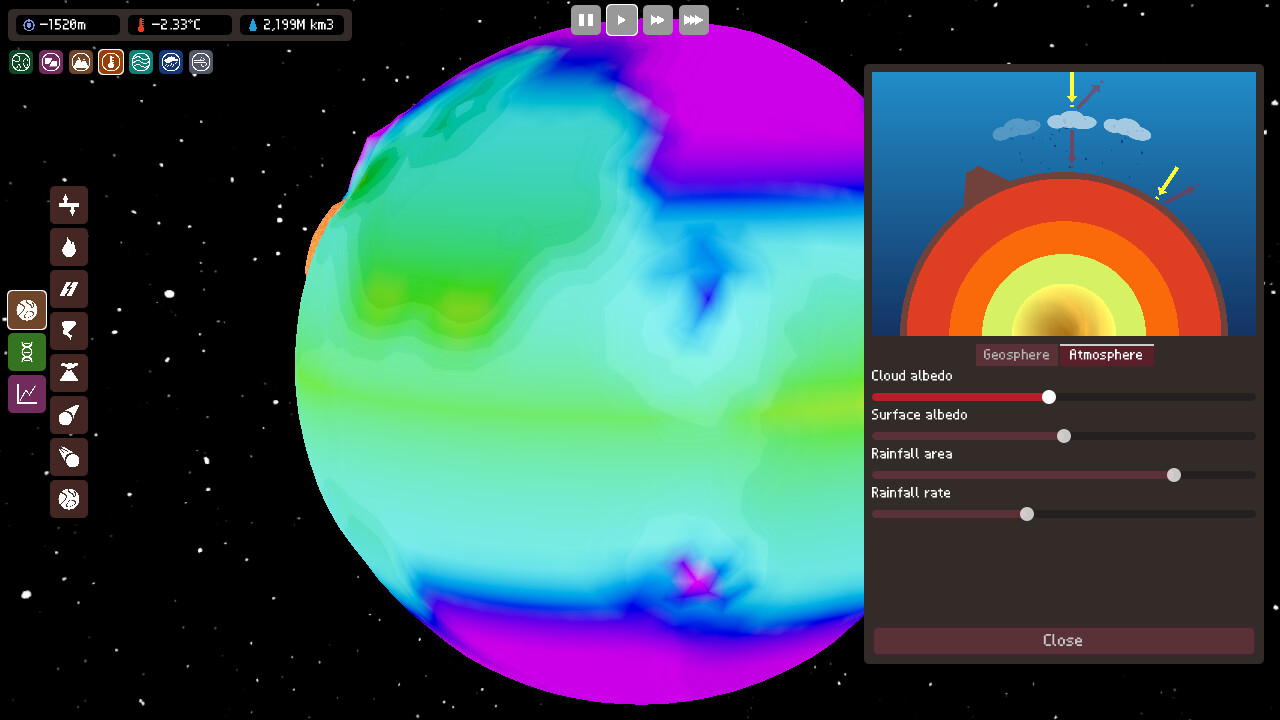This screenshot has height=720, width=1280.
Task: Toggle the temperature overlay
Action: coord(110,62)
